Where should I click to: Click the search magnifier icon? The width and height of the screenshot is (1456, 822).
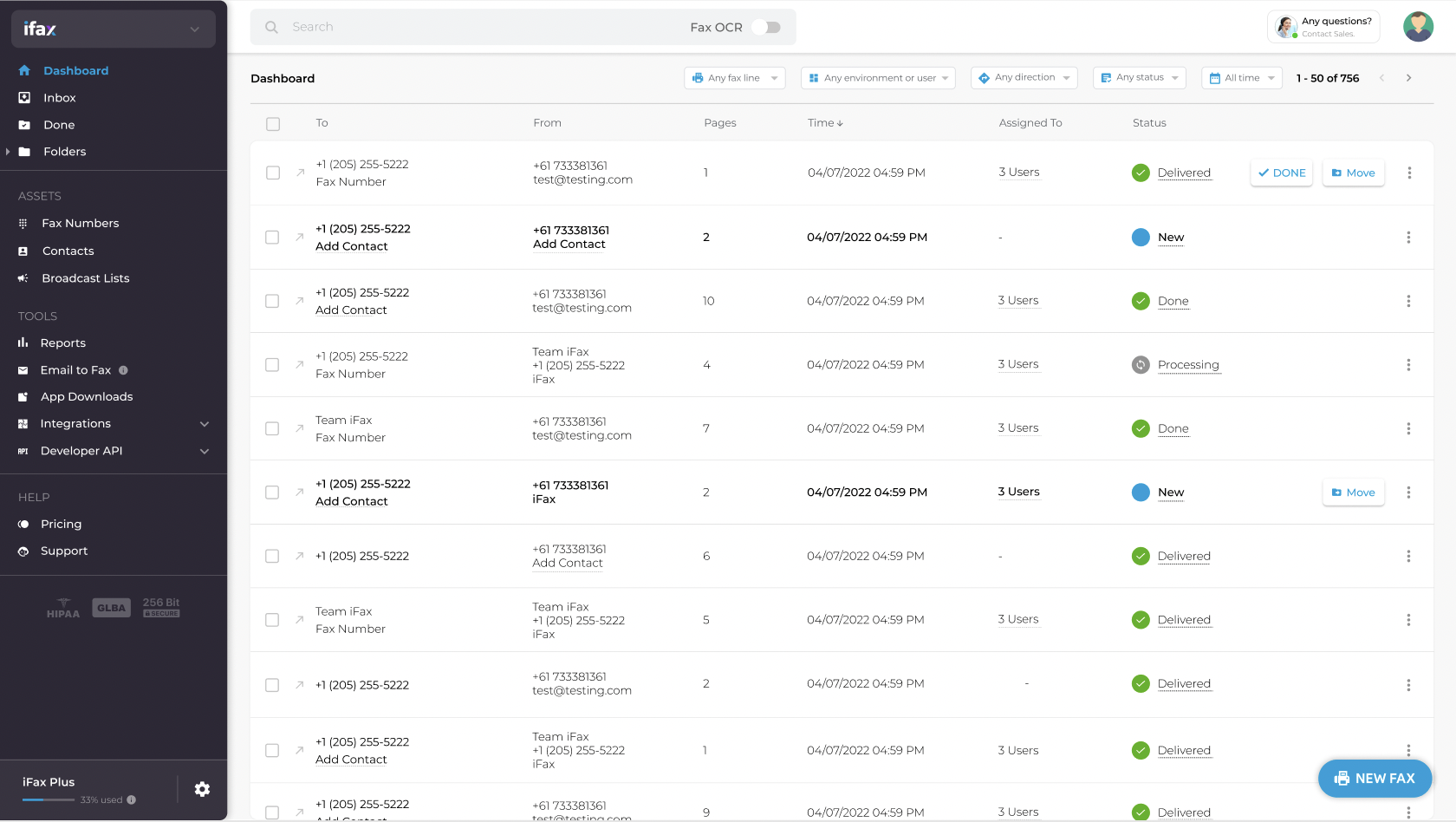pyautogui.click(x=271, y=27)
